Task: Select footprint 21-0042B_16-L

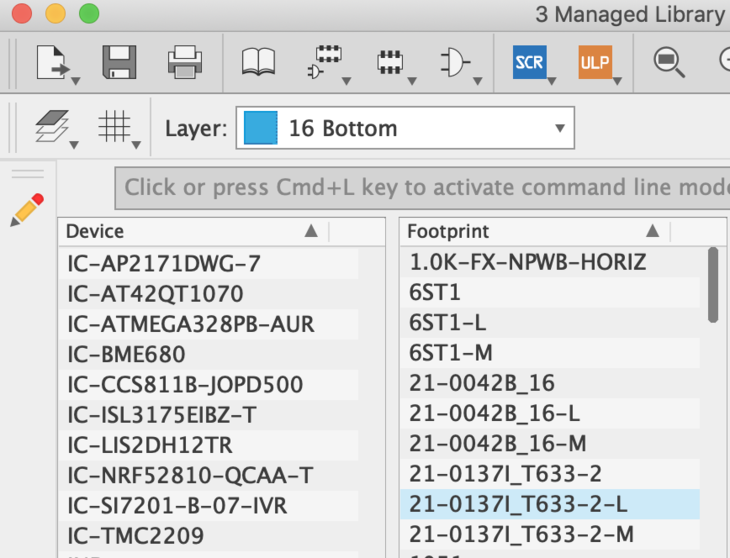Action: pyautogui.click(x=550, y=413)
